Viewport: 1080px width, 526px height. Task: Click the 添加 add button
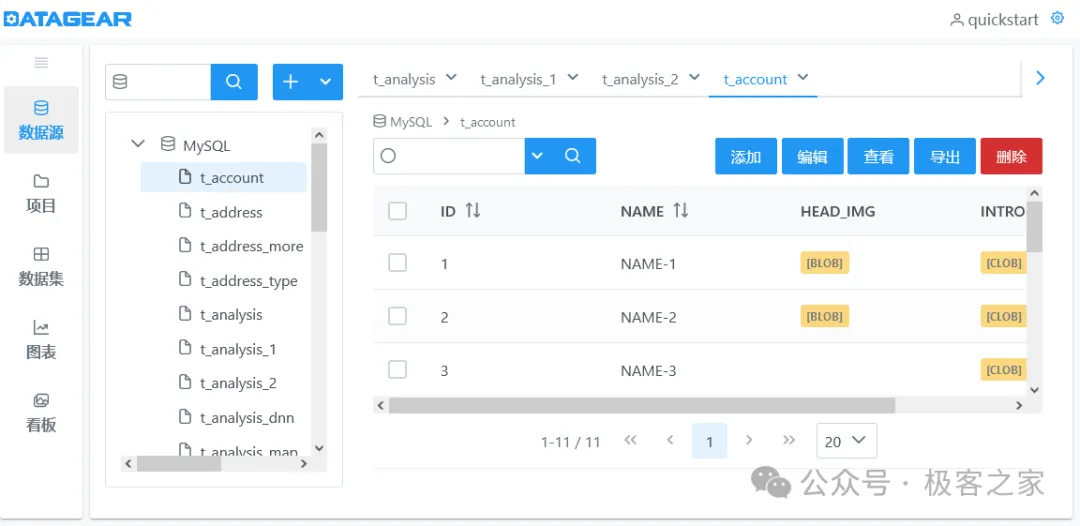coord(746,156)
